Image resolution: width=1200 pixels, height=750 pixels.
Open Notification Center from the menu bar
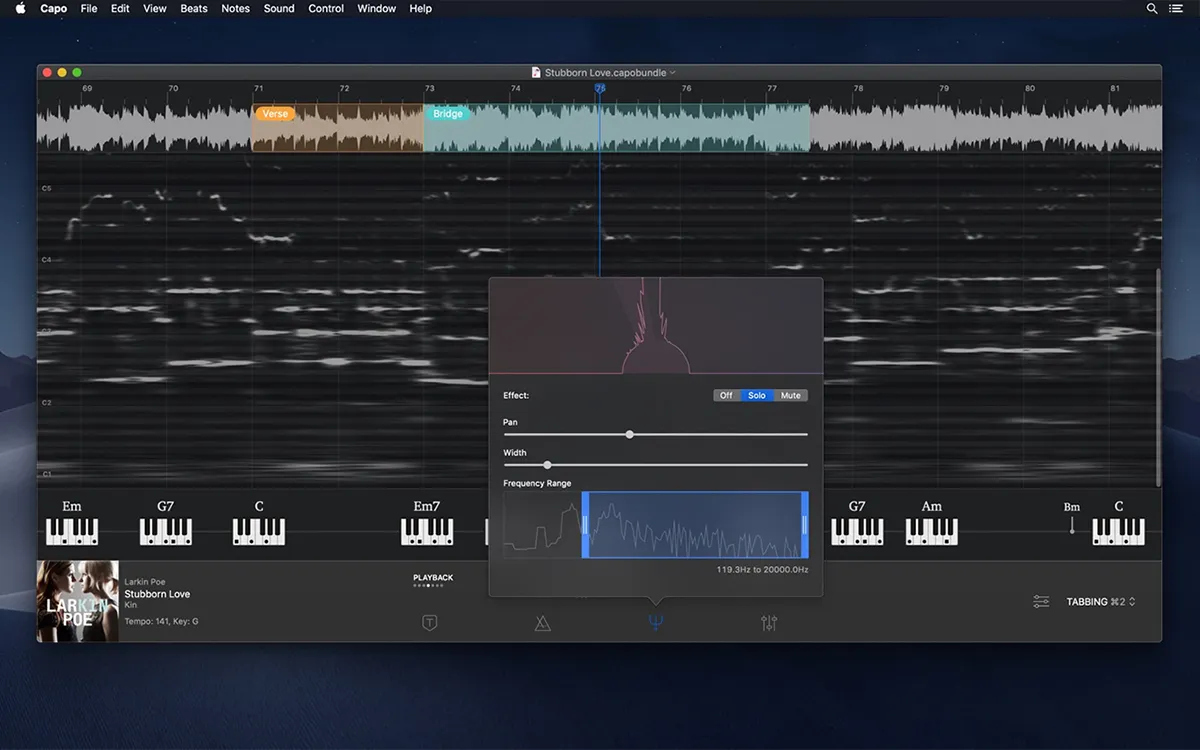coord(1176,8)
